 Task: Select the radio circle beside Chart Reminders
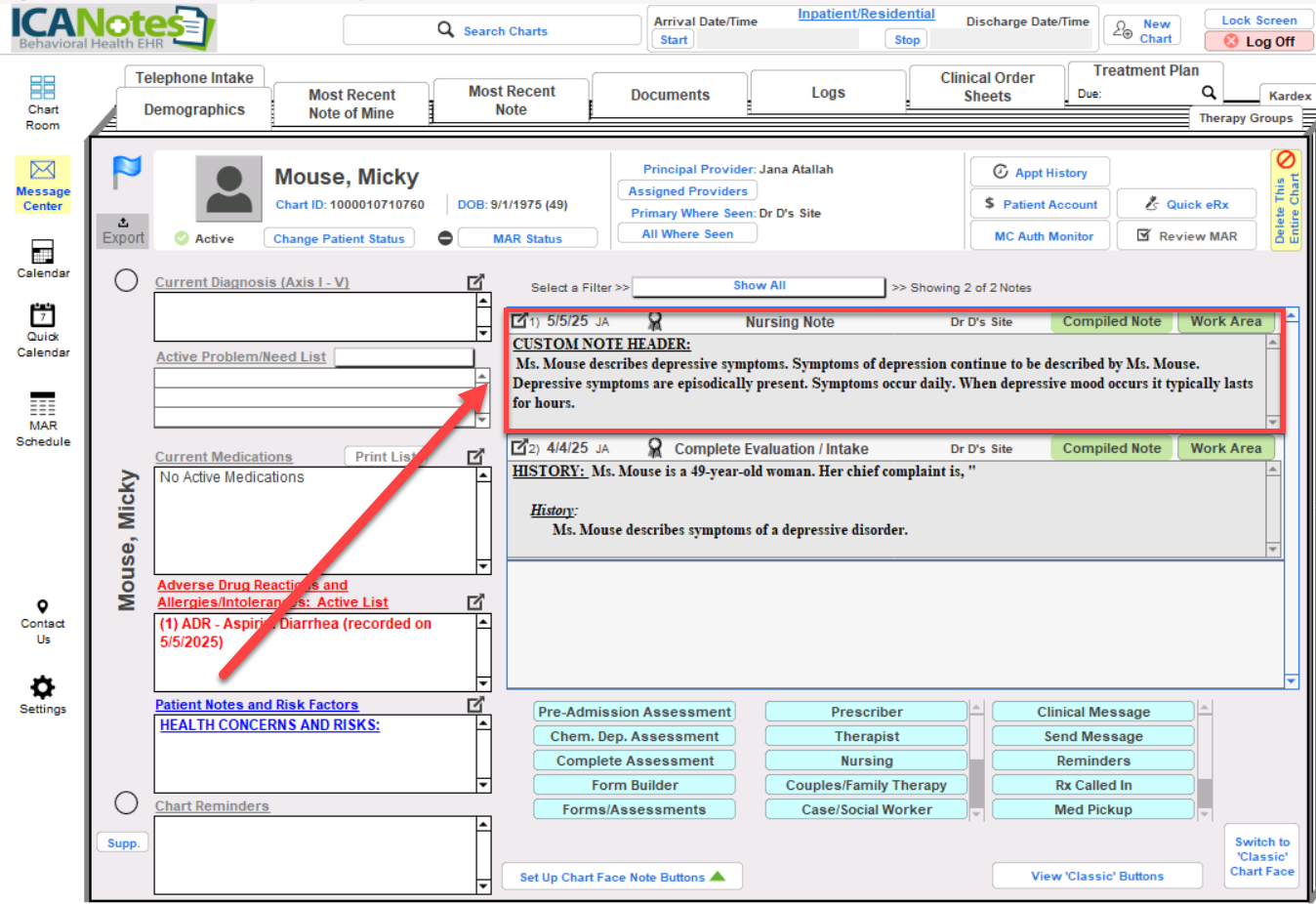click(x=126, y=802)
